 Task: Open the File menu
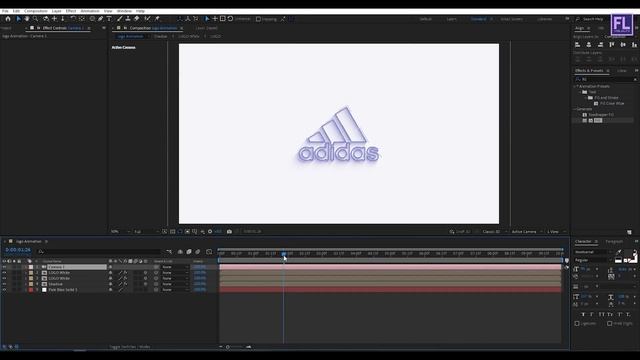5,11
